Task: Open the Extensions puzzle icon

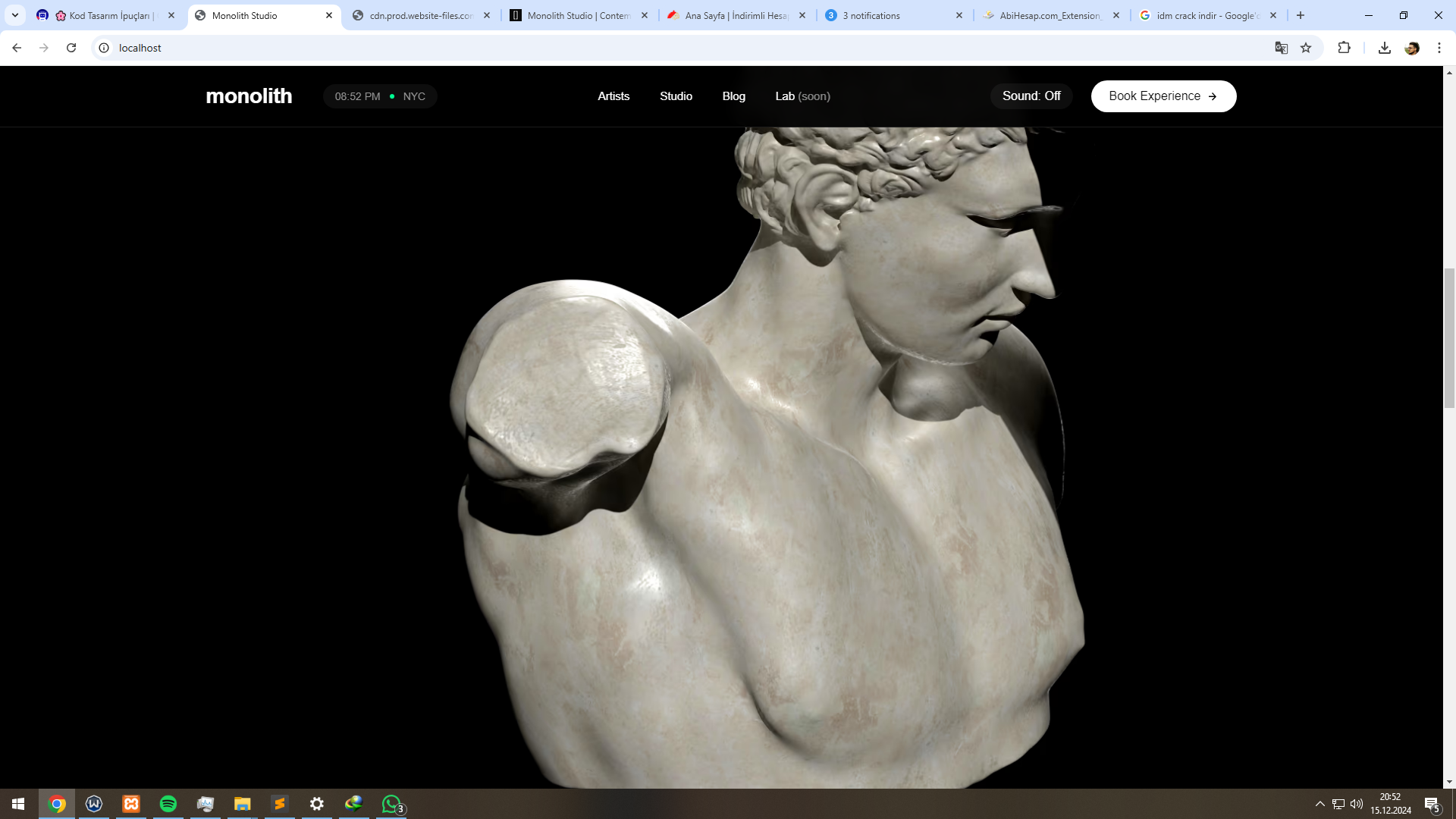Action: (x=1344, y=48)
